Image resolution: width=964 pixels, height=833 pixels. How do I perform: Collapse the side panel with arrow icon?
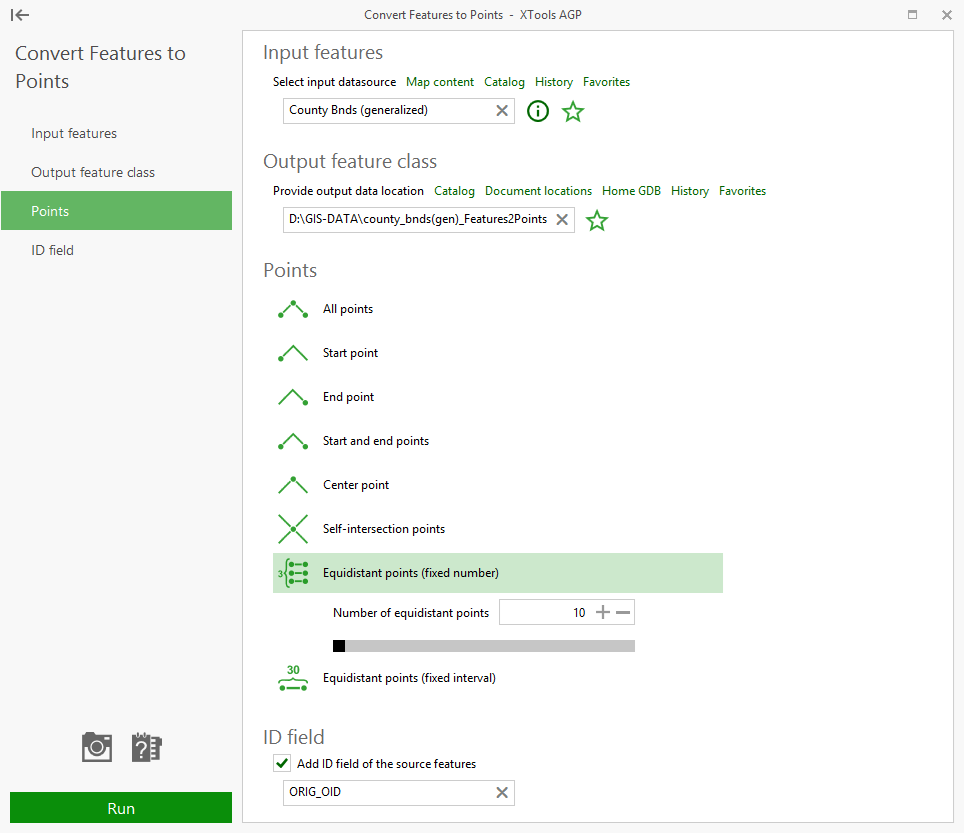20,15
